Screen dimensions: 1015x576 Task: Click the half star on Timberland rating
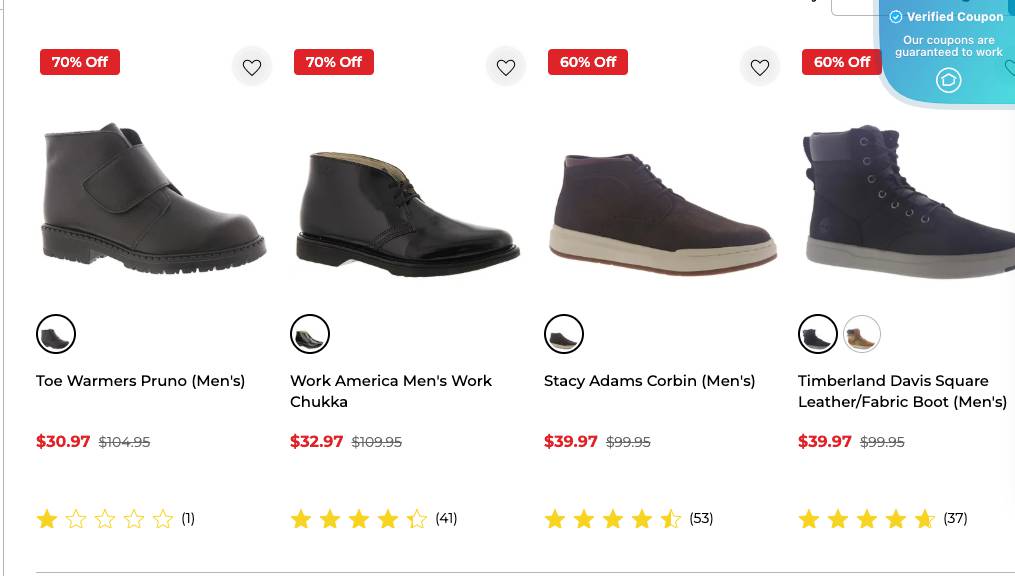point(924,518)
